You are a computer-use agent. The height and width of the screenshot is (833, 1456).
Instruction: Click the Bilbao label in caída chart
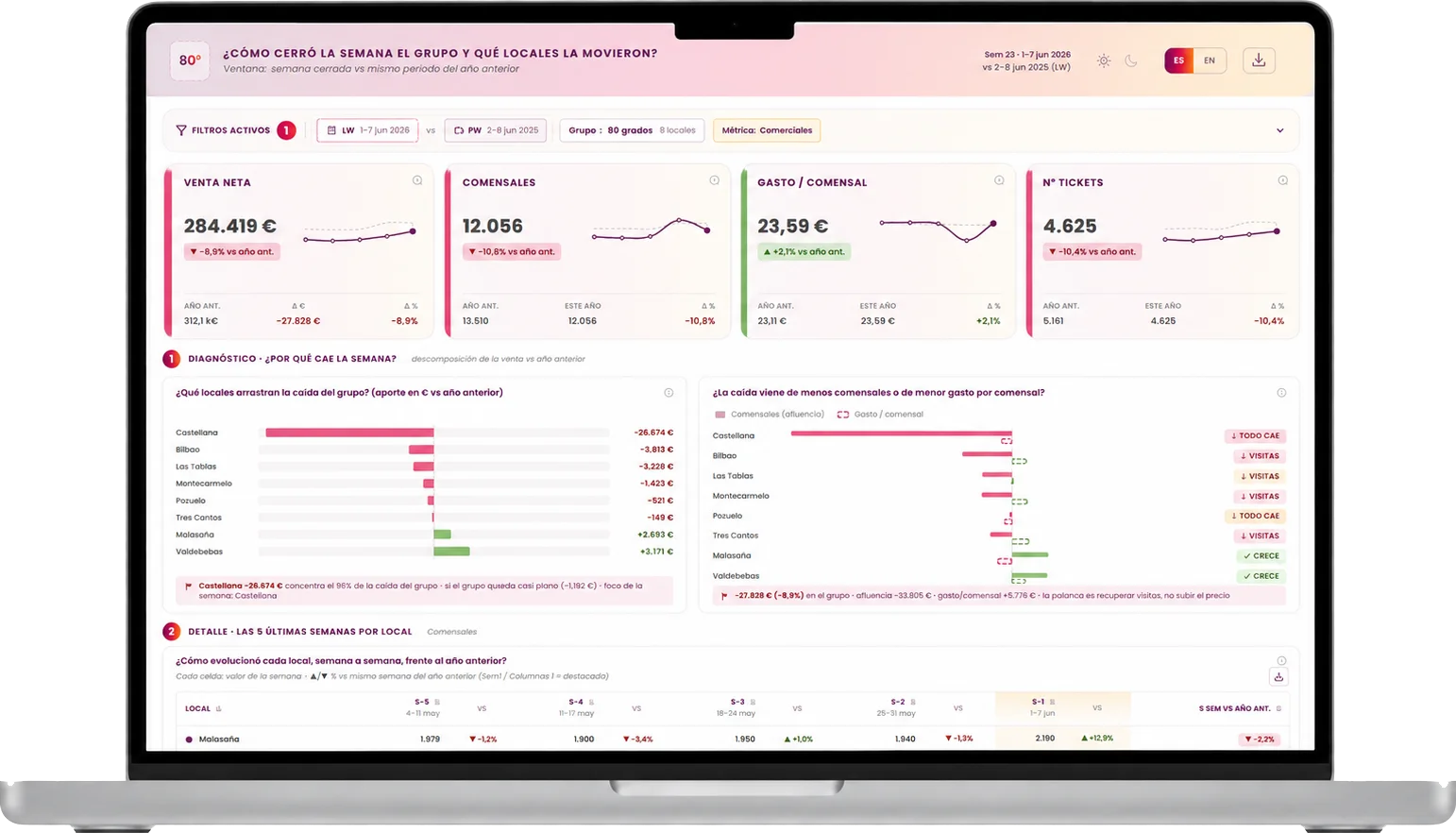click(188, 450)
